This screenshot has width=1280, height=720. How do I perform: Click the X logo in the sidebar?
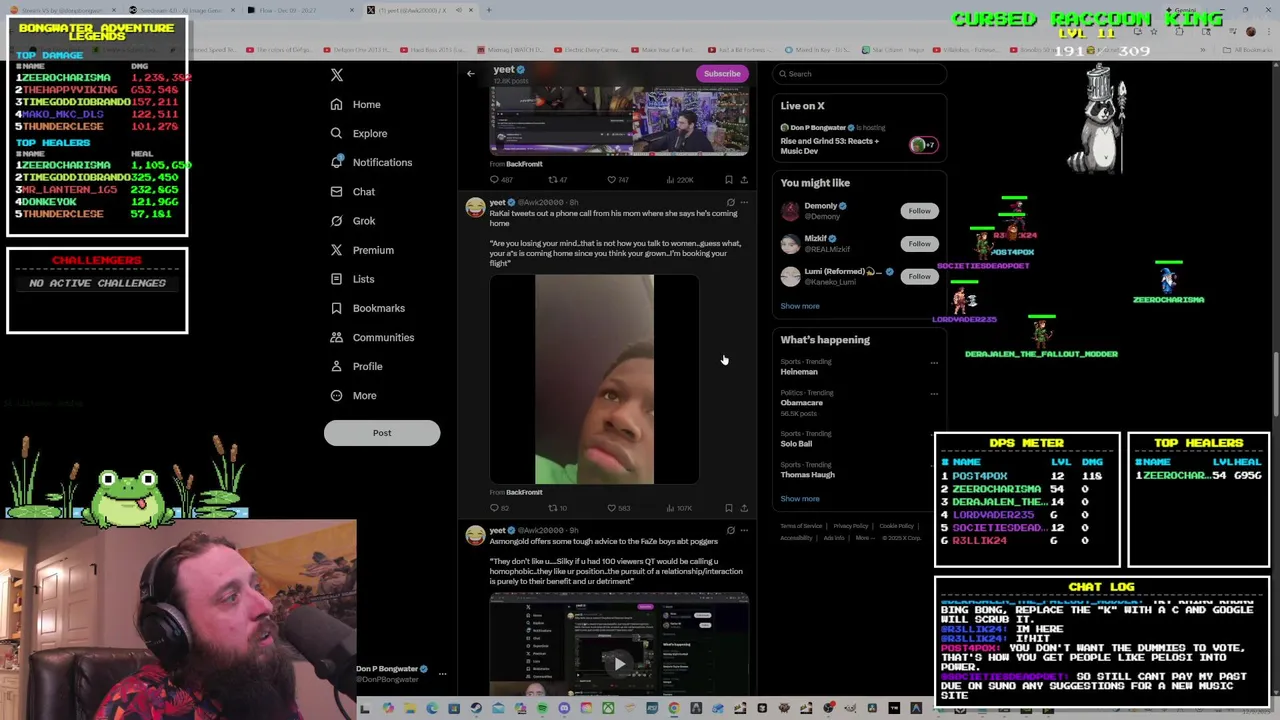tap(337, 75)
